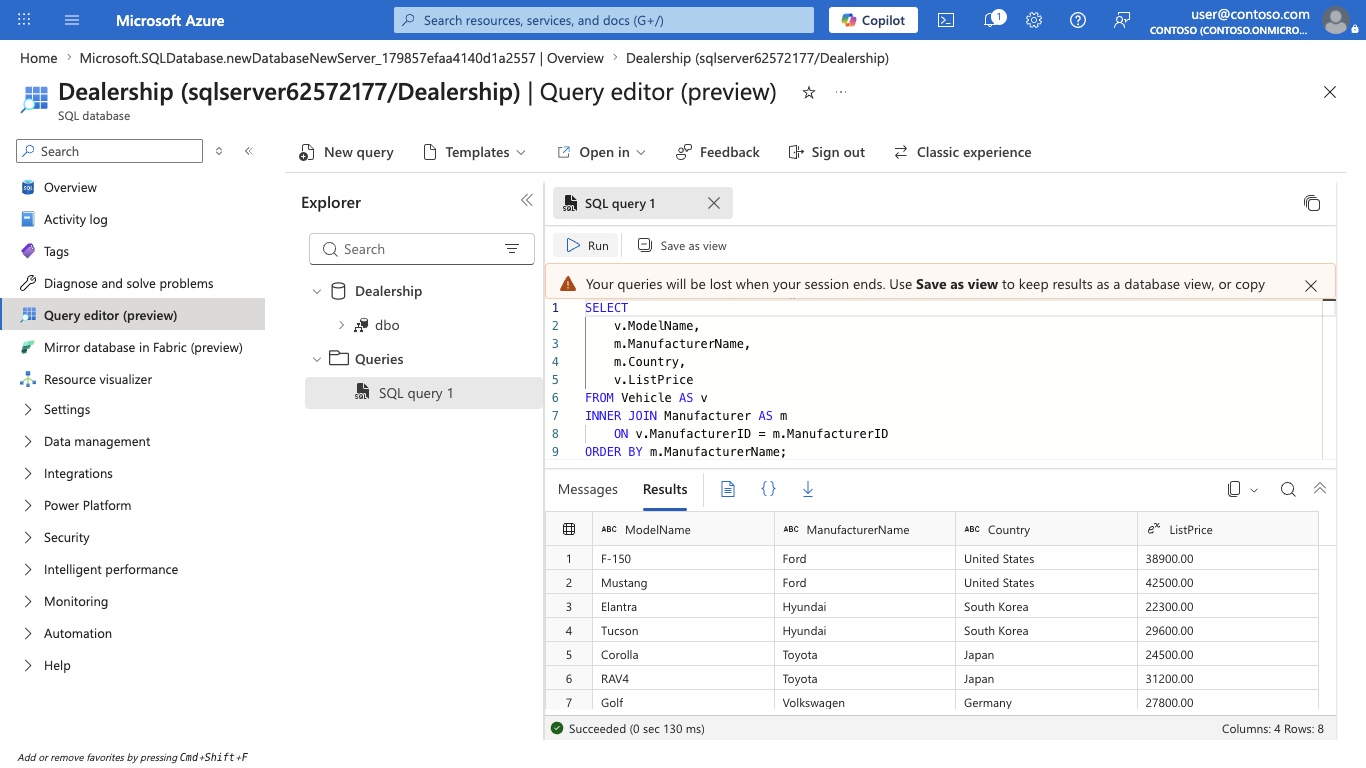Open the top bar feedback person icon
Screen dimensions: 1366x768
pos(1122,20)
